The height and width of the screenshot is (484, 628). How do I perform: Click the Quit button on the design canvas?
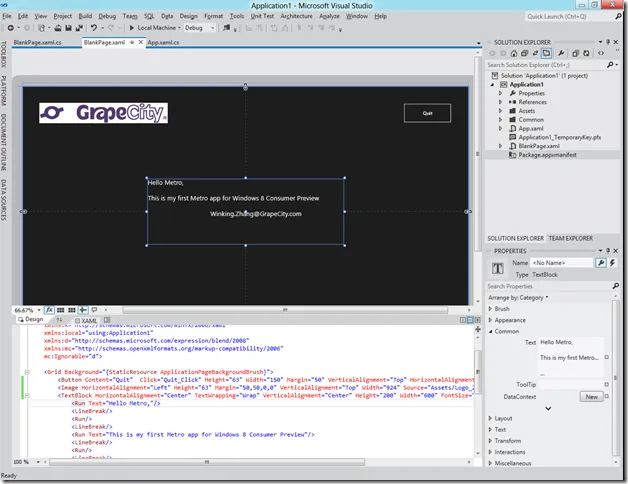point(427,113)
